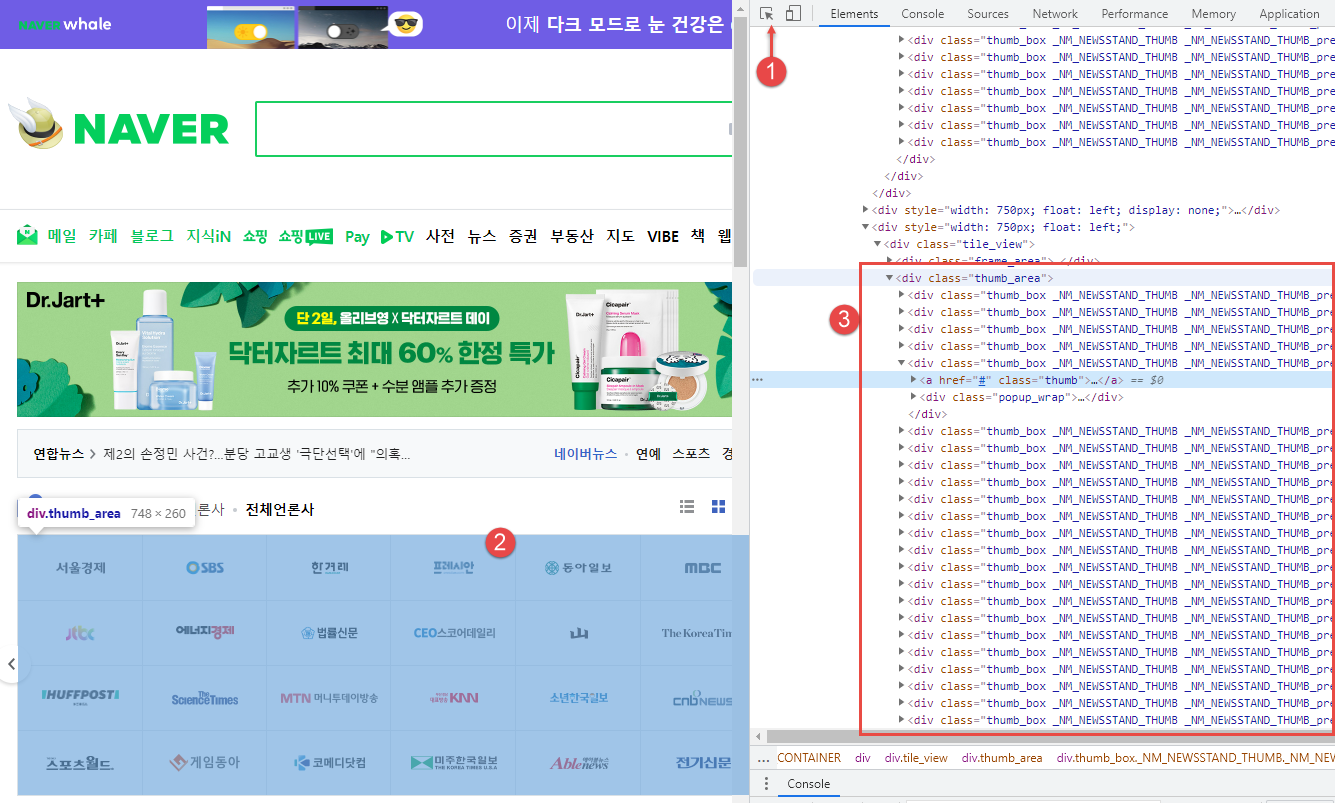Click the NAVER whale logo in banner
This screenshot has height=803, width=1335.
pyautogui.click(x=65, y=24)
